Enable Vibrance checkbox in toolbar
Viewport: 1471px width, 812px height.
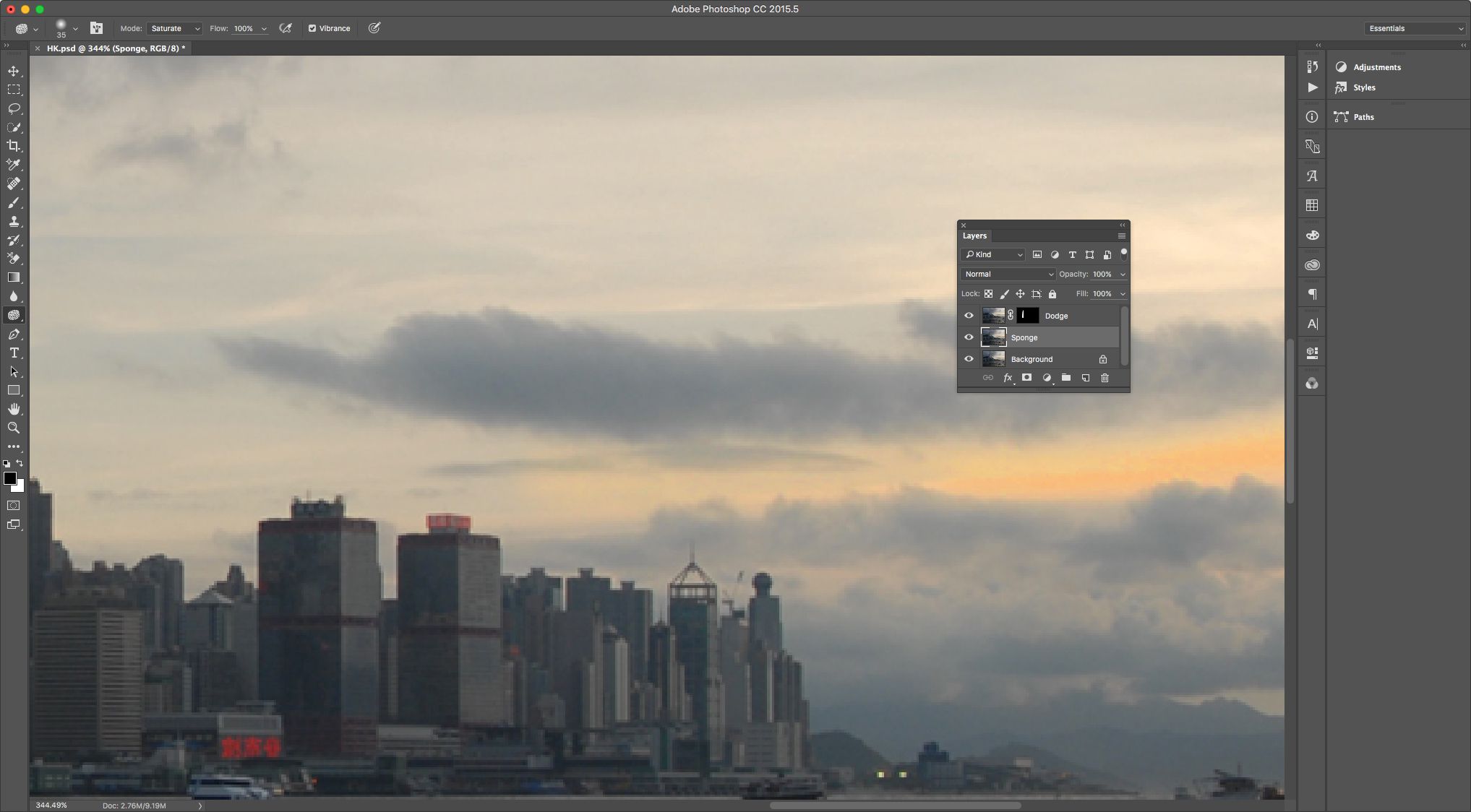[x=312, y=28]
